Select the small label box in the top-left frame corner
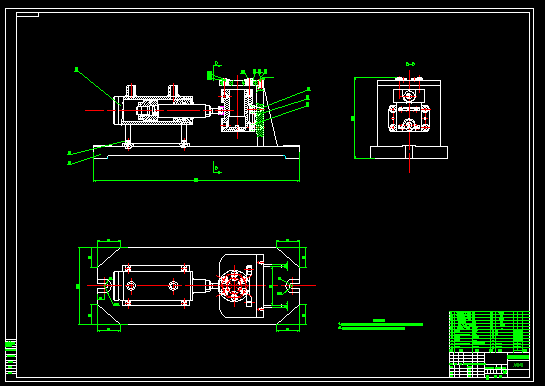 [27, 15]
